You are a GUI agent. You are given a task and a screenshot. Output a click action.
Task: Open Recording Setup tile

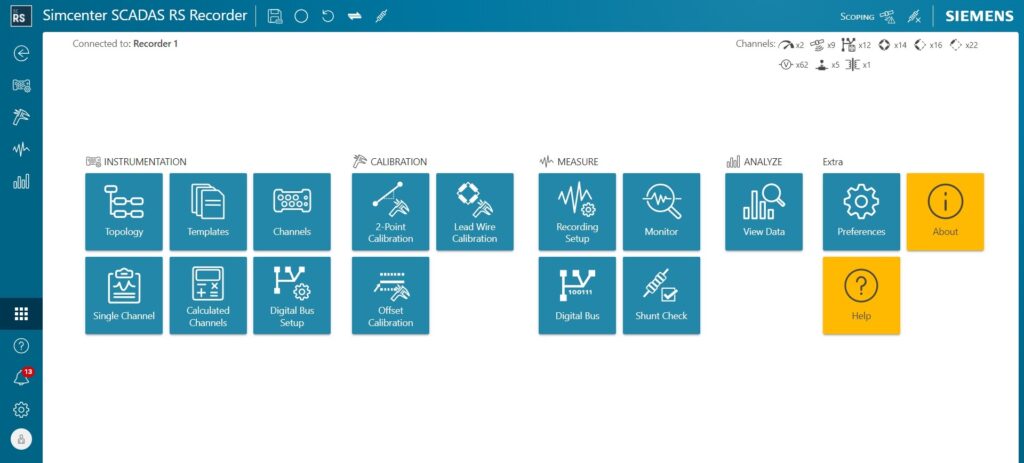click(577, 211)
